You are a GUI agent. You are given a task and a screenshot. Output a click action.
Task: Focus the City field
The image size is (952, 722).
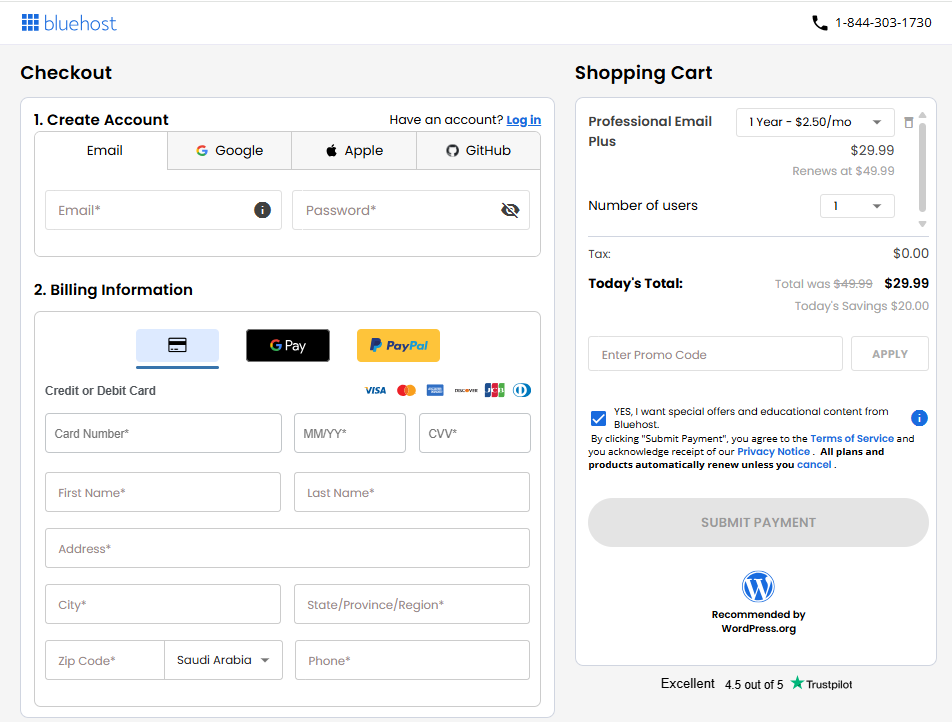(163, 604)
